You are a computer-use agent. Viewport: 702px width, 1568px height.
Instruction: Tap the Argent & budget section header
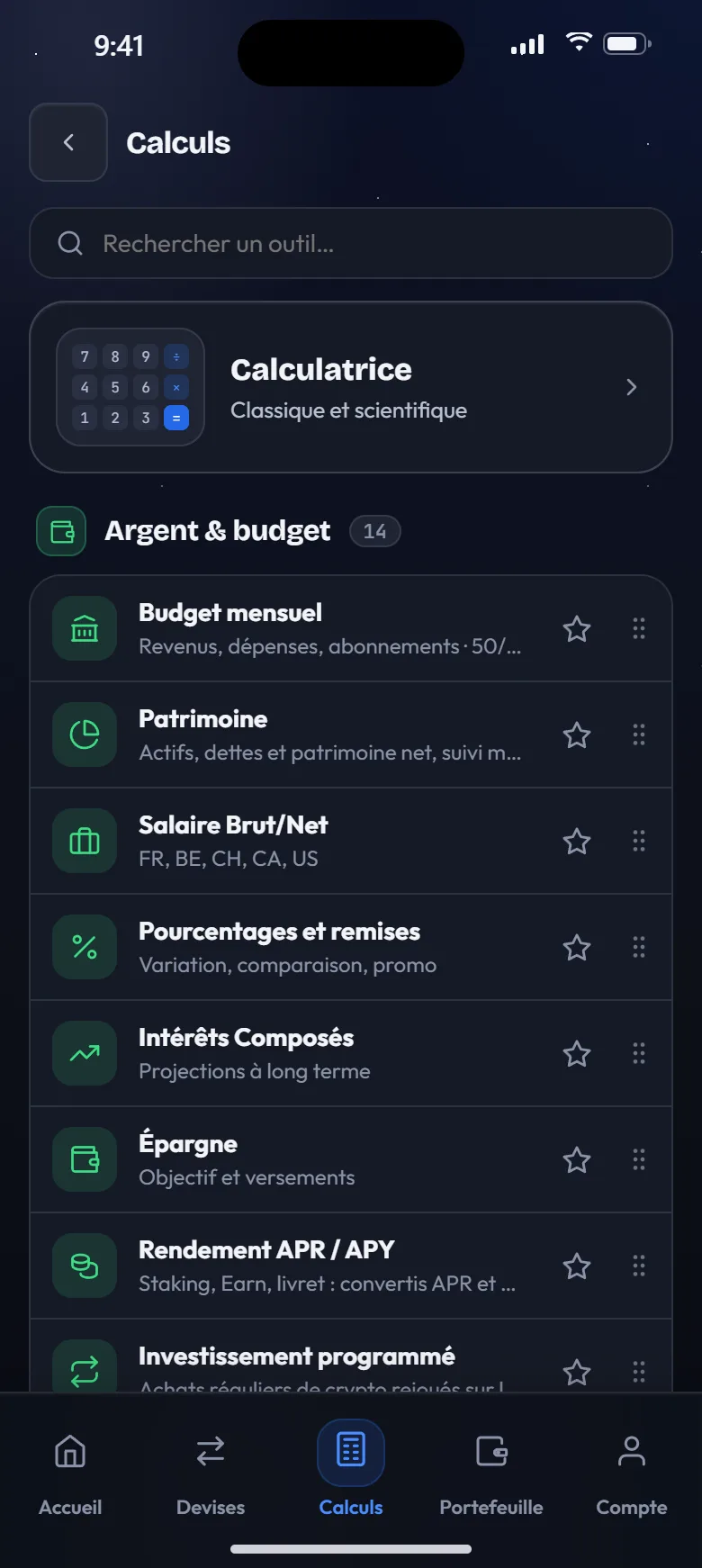(x=218, y=531)
